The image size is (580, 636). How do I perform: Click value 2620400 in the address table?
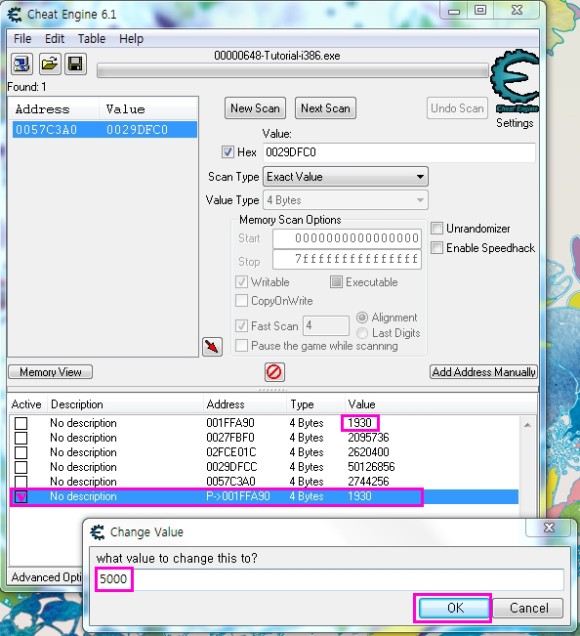pyautogui.click(x=368, y=452)
